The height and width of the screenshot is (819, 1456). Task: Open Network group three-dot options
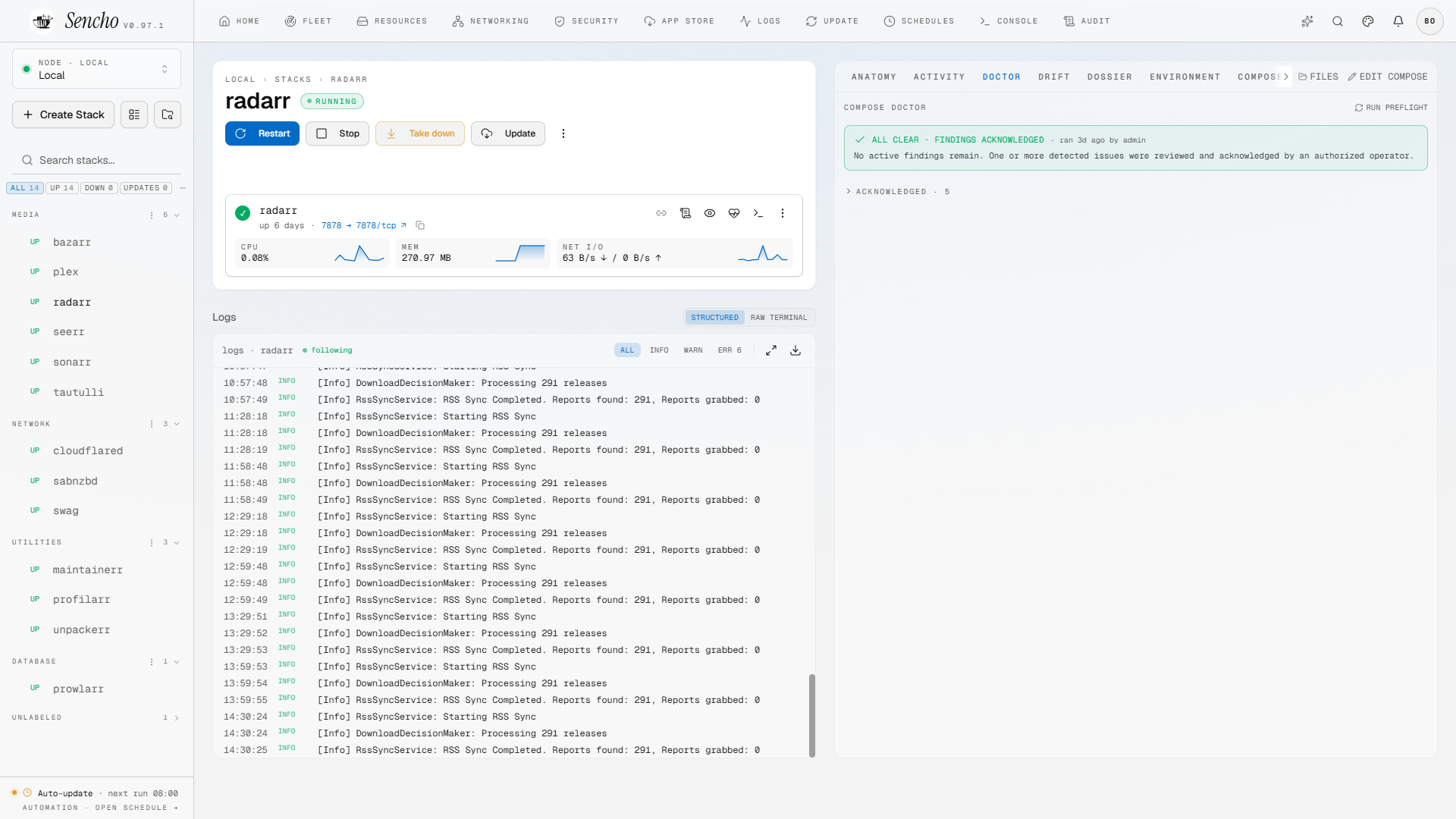point(152,424)
